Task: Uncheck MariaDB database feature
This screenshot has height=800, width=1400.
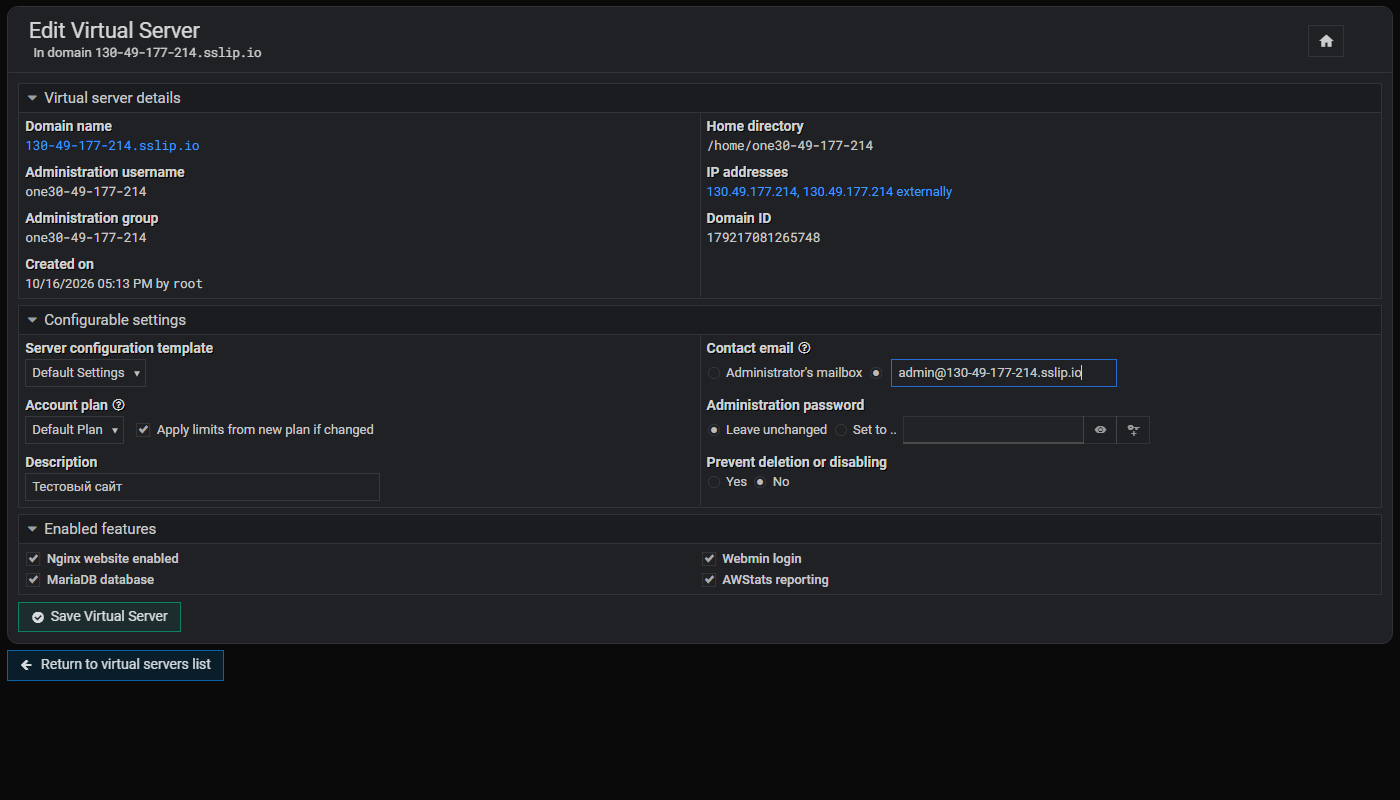Action: (33, 580)
